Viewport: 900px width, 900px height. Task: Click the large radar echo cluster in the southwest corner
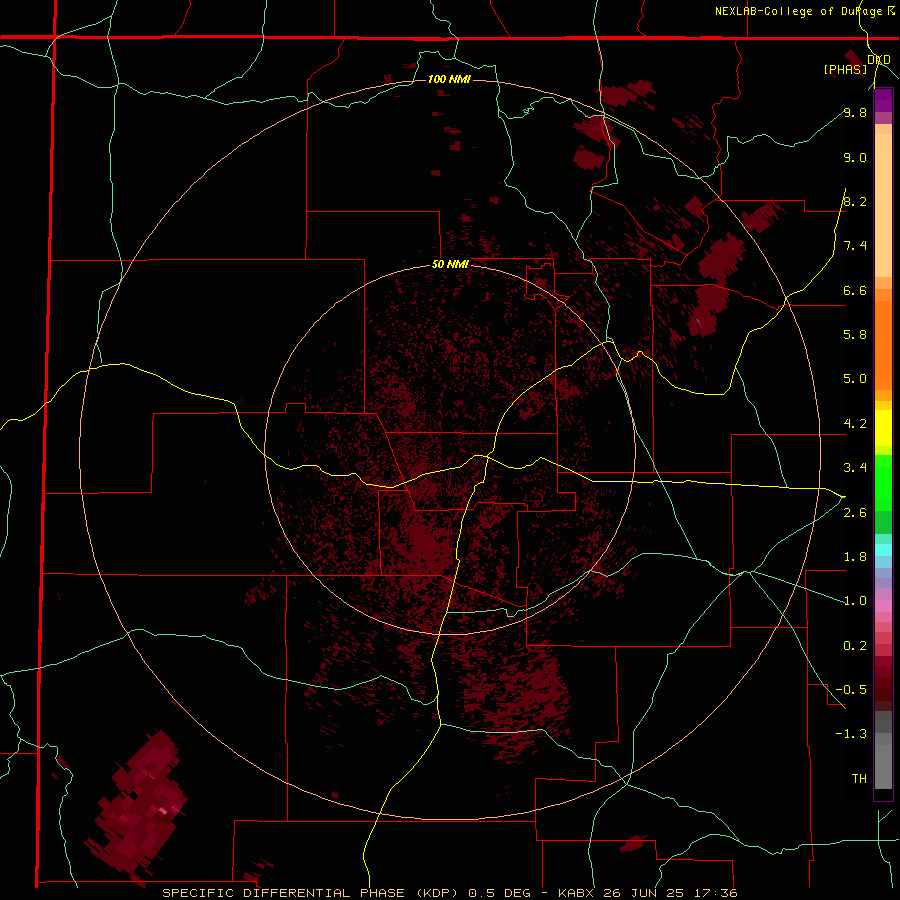tap(137, 806)
